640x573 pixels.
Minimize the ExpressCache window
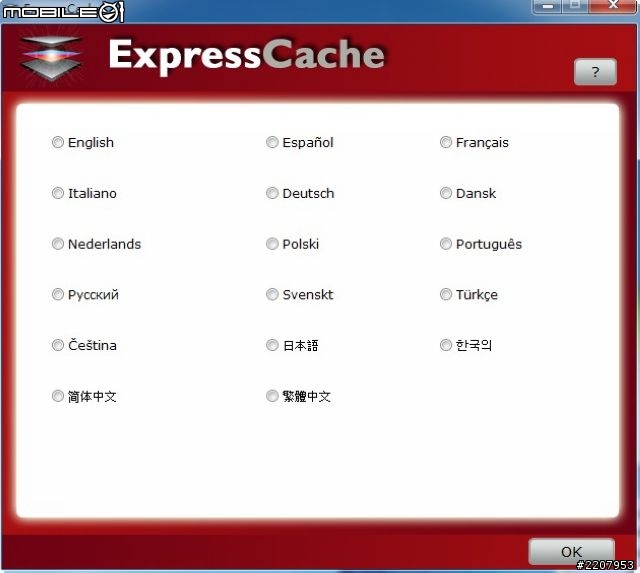point(548,6)
